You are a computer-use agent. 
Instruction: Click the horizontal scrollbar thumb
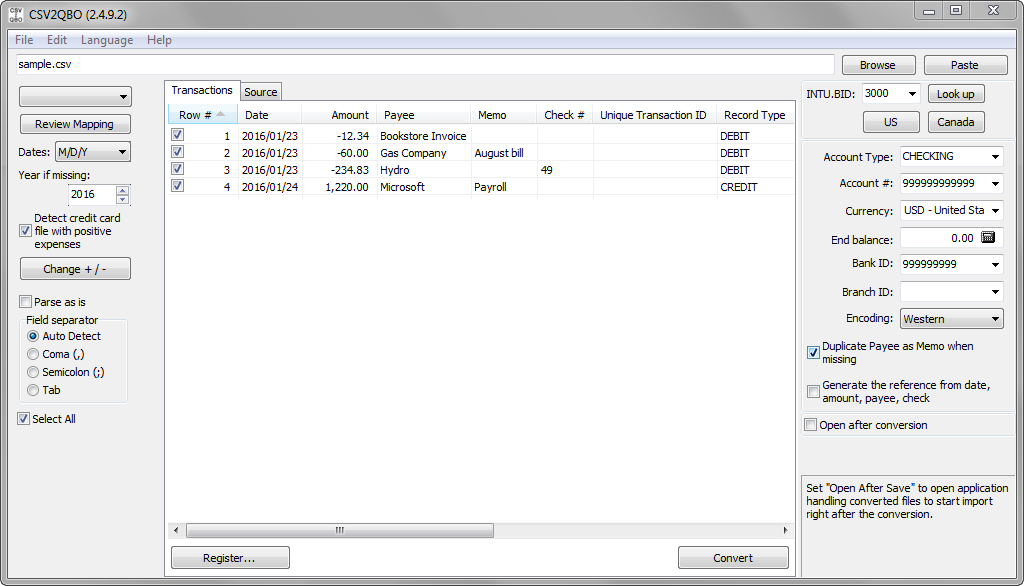coord(340,530)
